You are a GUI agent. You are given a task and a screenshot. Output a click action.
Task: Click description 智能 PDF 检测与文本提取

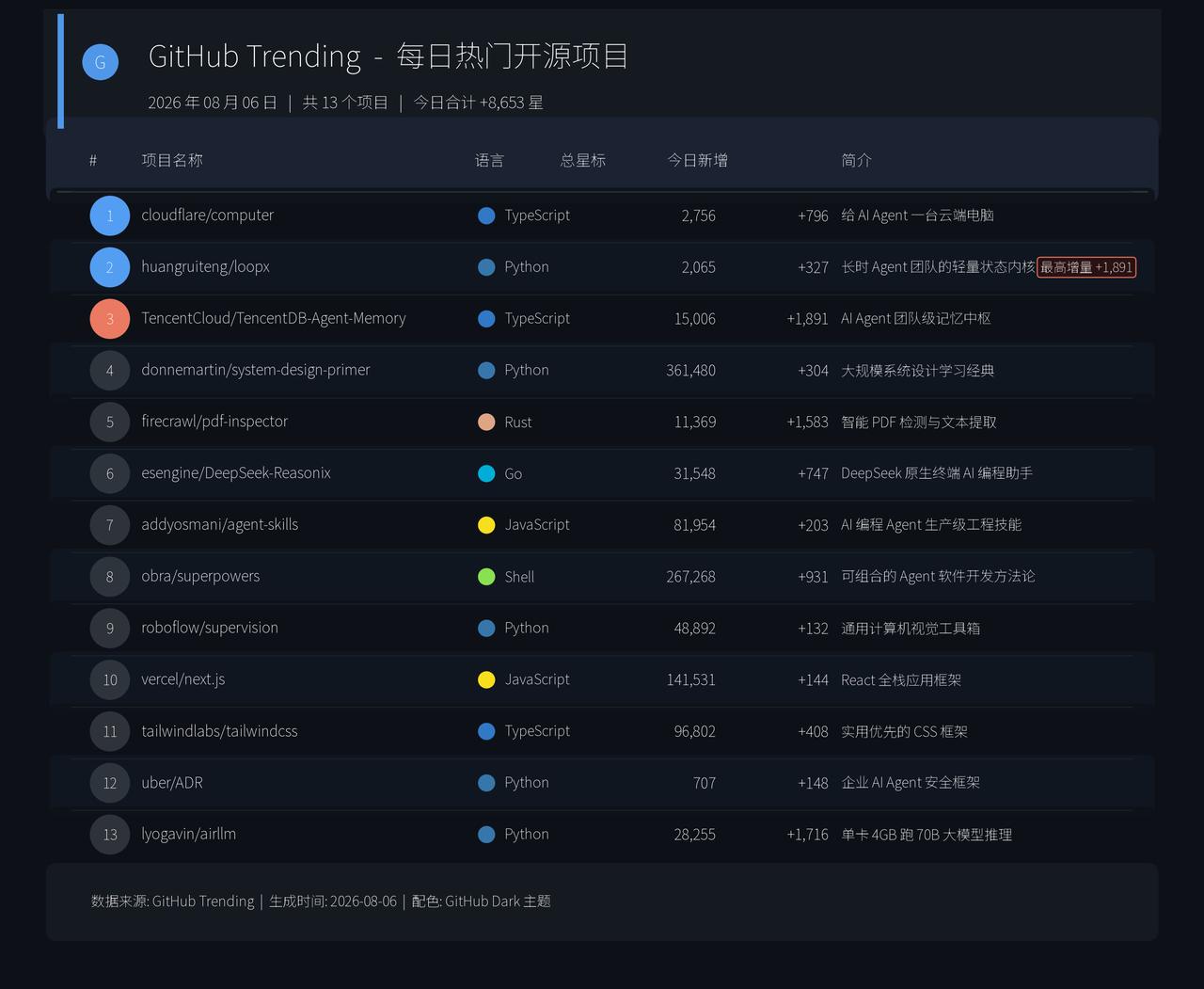(919, 422)
